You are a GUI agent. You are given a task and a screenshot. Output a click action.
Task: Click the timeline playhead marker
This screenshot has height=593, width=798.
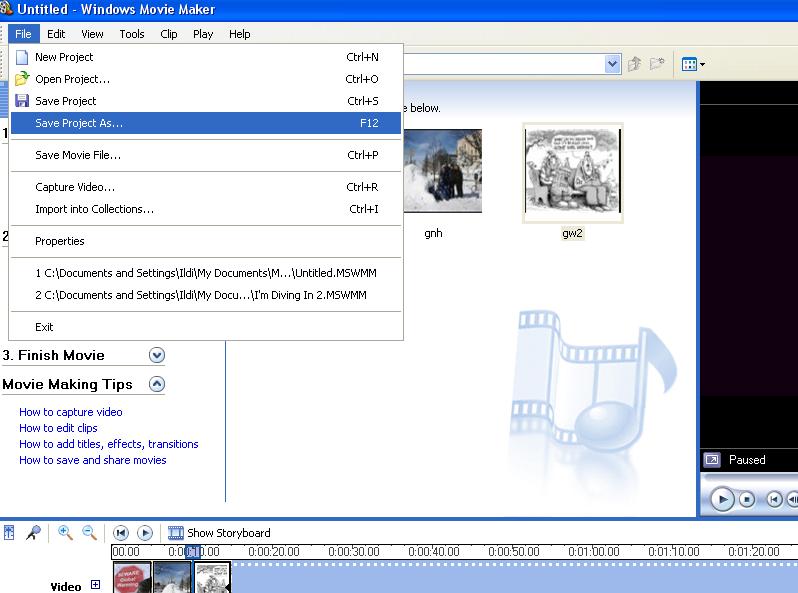point(193,552)
